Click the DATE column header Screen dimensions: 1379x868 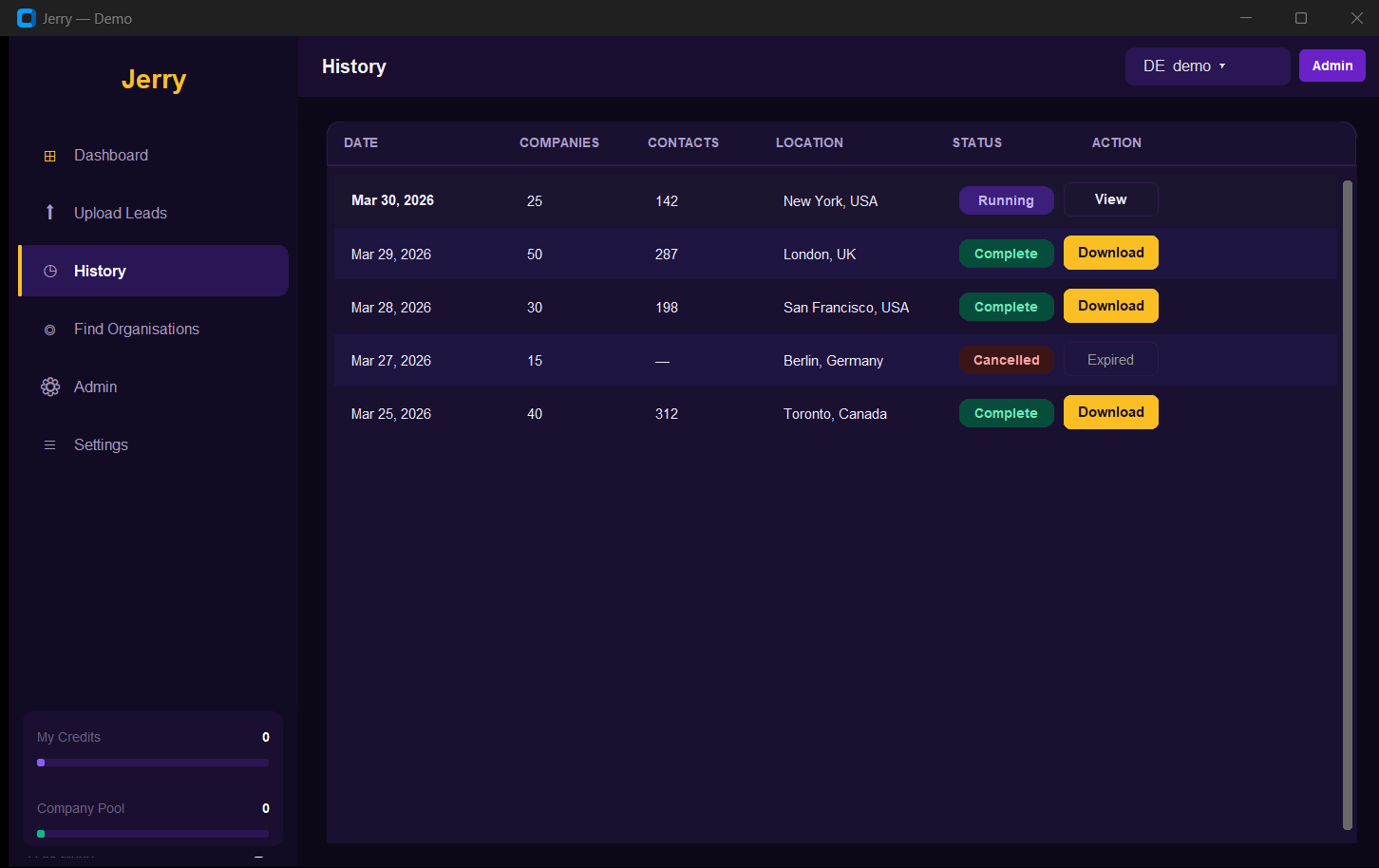click(361, 142)
